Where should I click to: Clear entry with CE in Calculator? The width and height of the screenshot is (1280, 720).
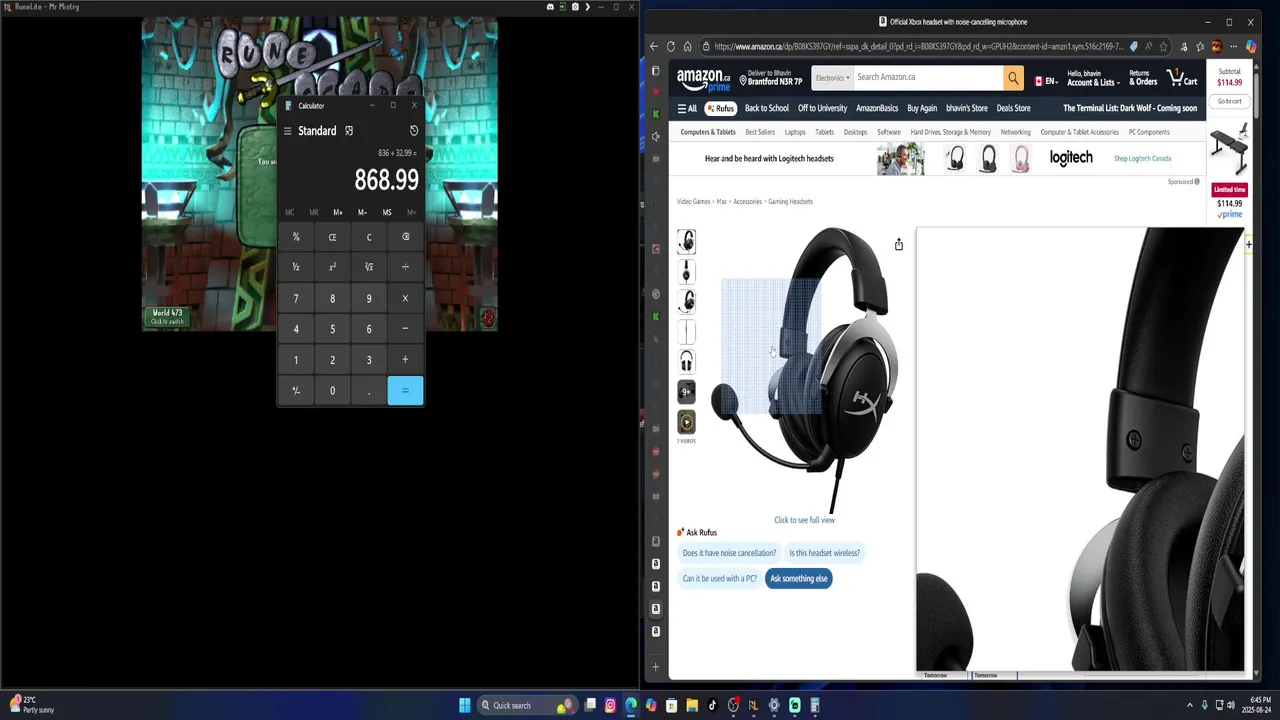coord(332,237)
